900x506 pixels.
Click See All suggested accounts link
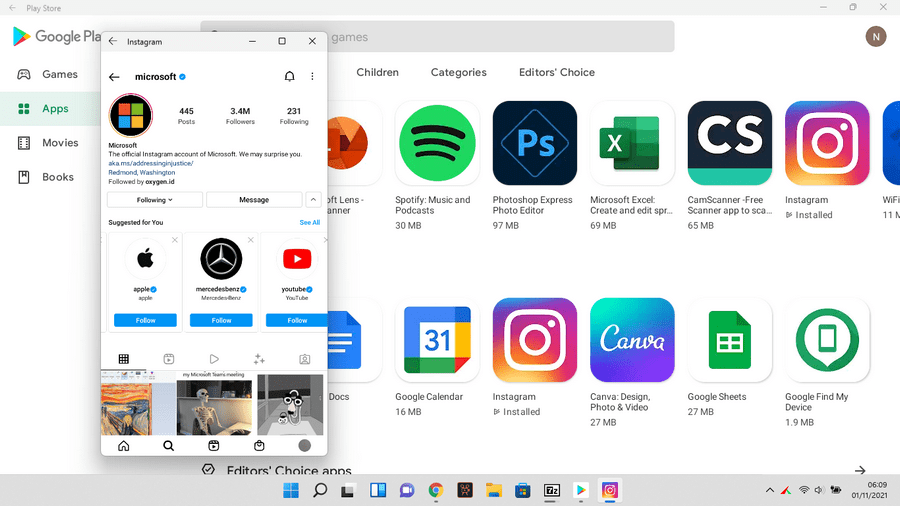pyautogui.click(x=309, y=223)
